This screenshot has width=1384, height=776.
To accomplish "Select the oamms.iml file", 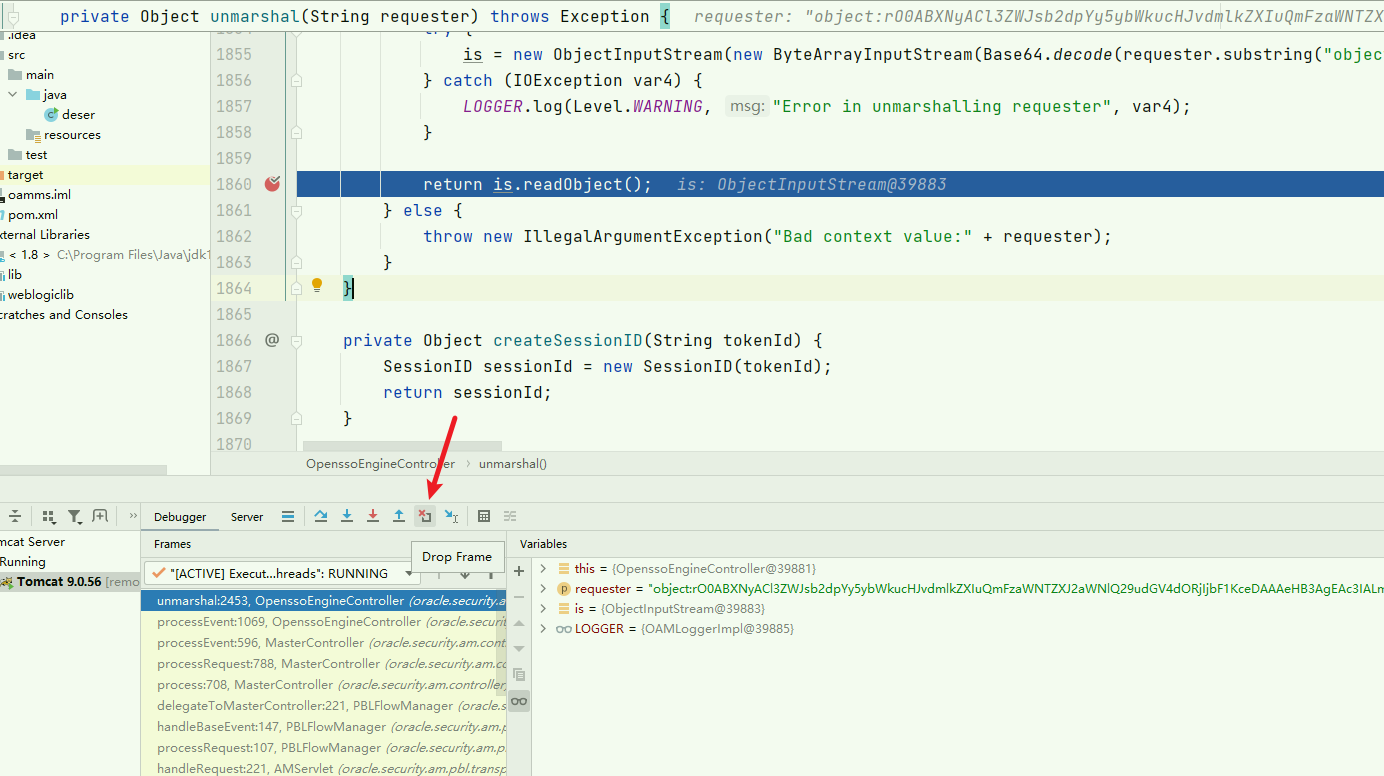I will 39,195.
